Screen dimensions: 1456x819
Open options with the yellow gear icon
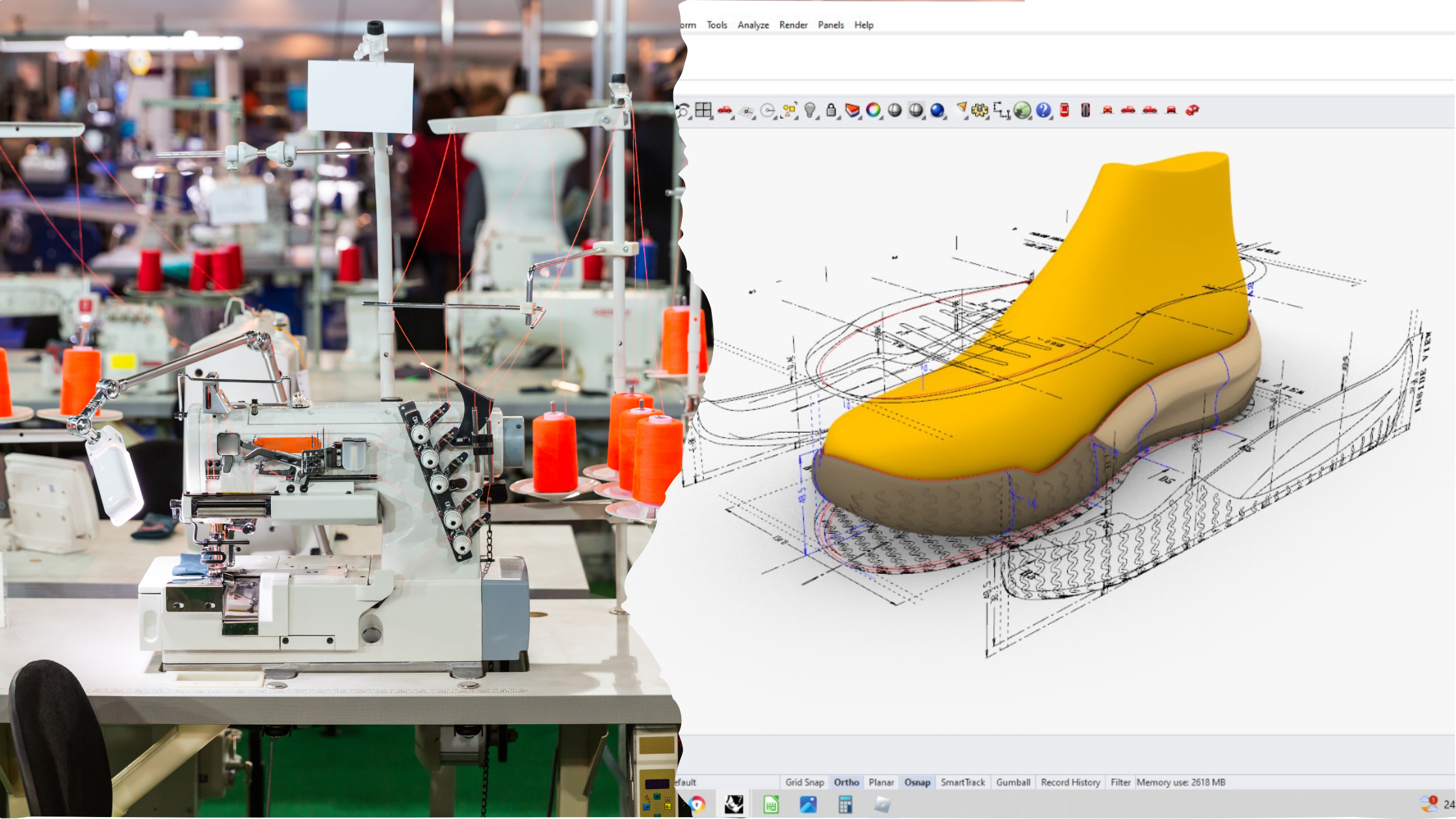tap(980, 110)
